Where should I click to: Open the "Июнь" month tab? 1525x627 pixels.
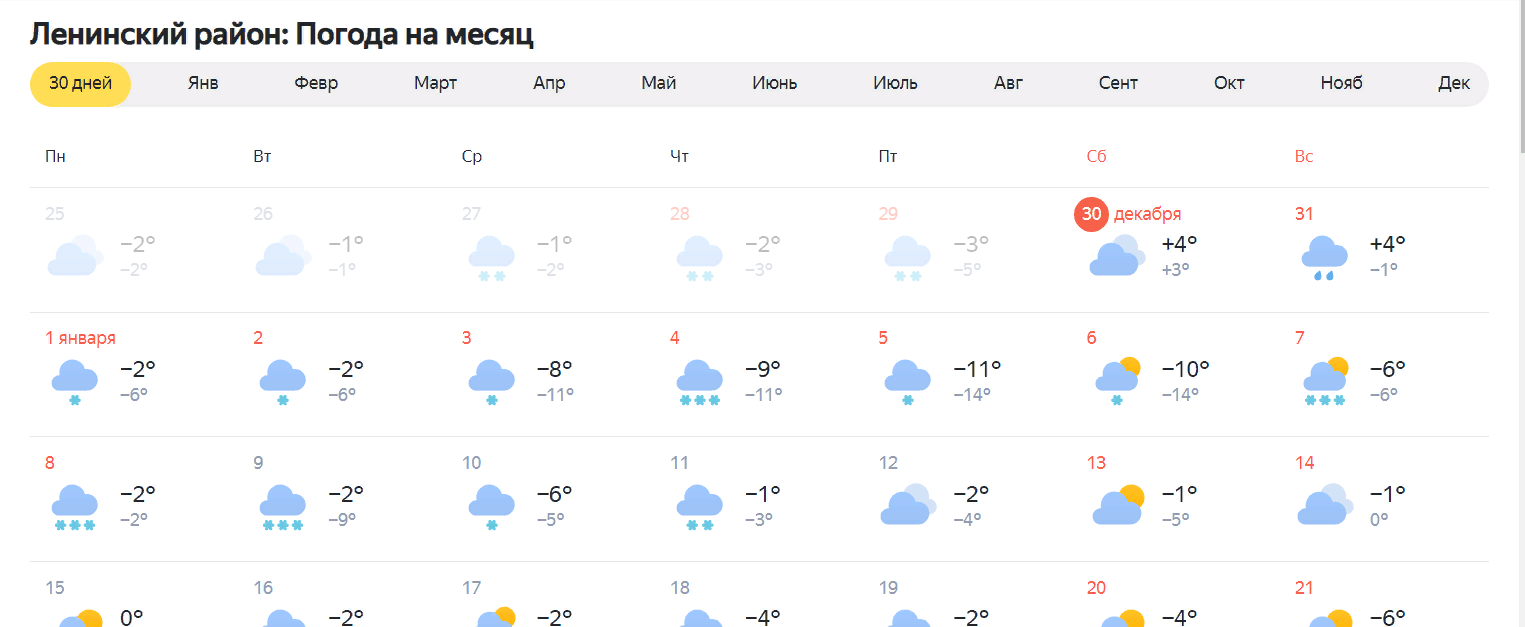click(774, 83)
